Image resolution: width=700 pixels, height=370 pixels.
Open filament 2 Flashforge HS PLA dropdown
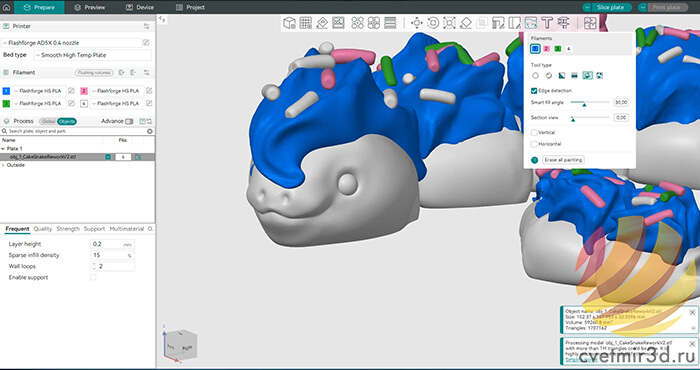tap(117, 91)
